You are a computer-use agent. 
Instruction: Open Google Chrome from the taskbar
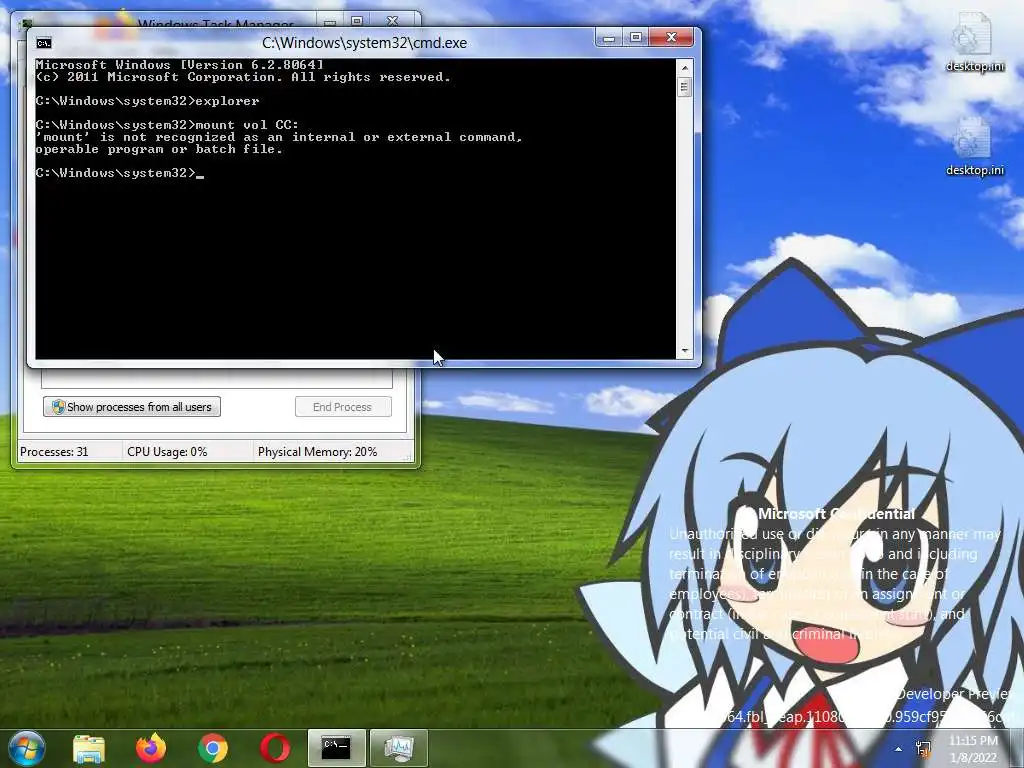click(x=213, y=748)
